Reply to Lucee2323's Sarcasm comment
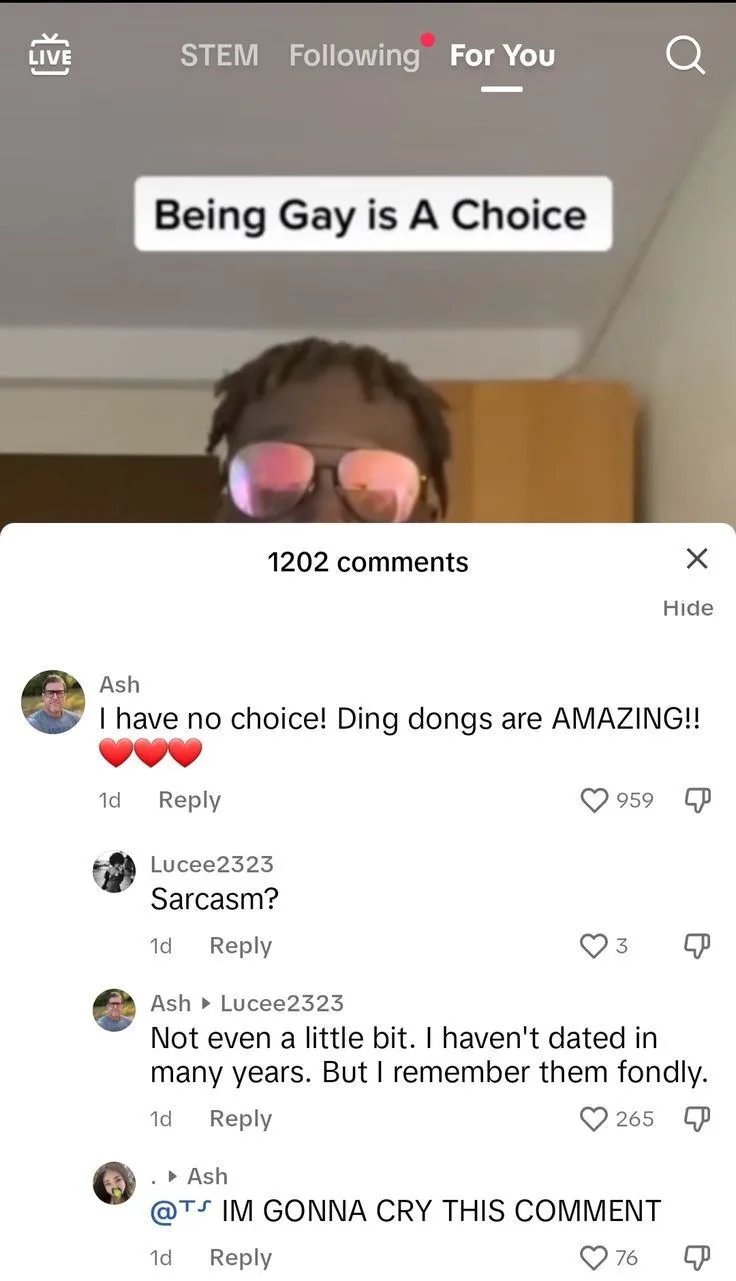 240,945
